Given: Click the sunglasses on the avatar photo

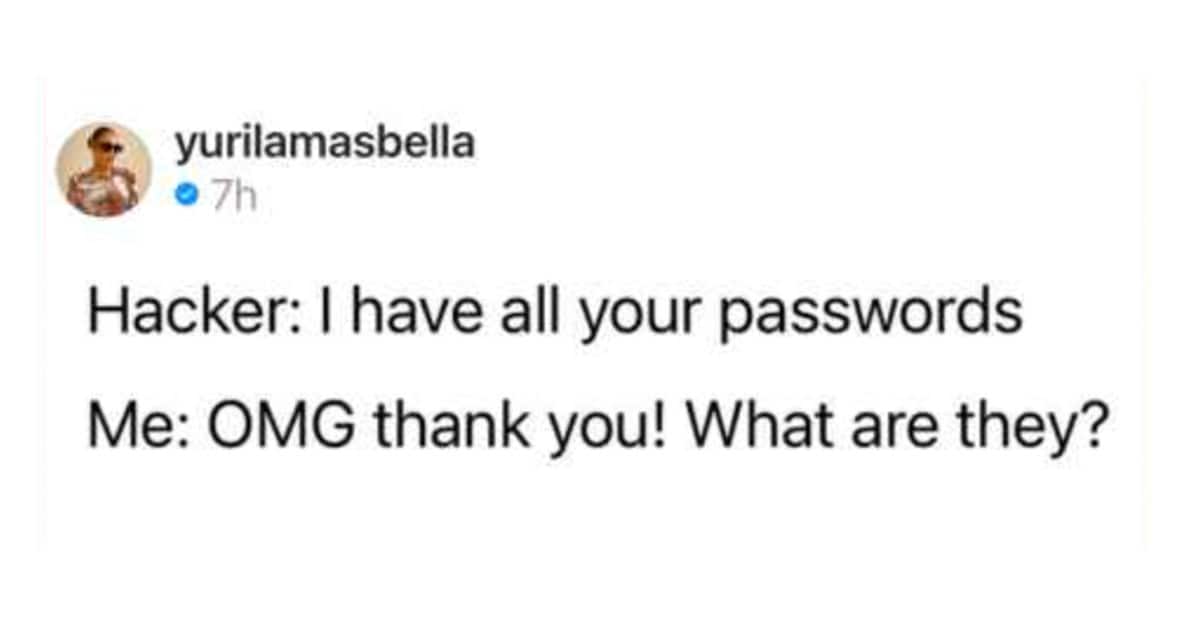Looking at the screenshot, I should click(107, 147).
